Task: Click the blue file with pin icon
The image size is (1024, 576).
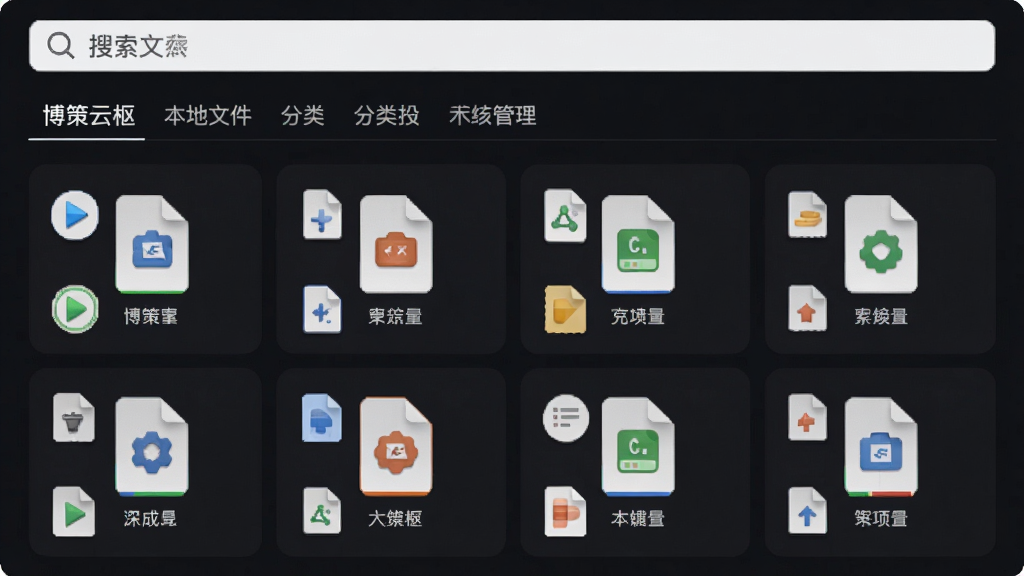Action: point(322,418)
